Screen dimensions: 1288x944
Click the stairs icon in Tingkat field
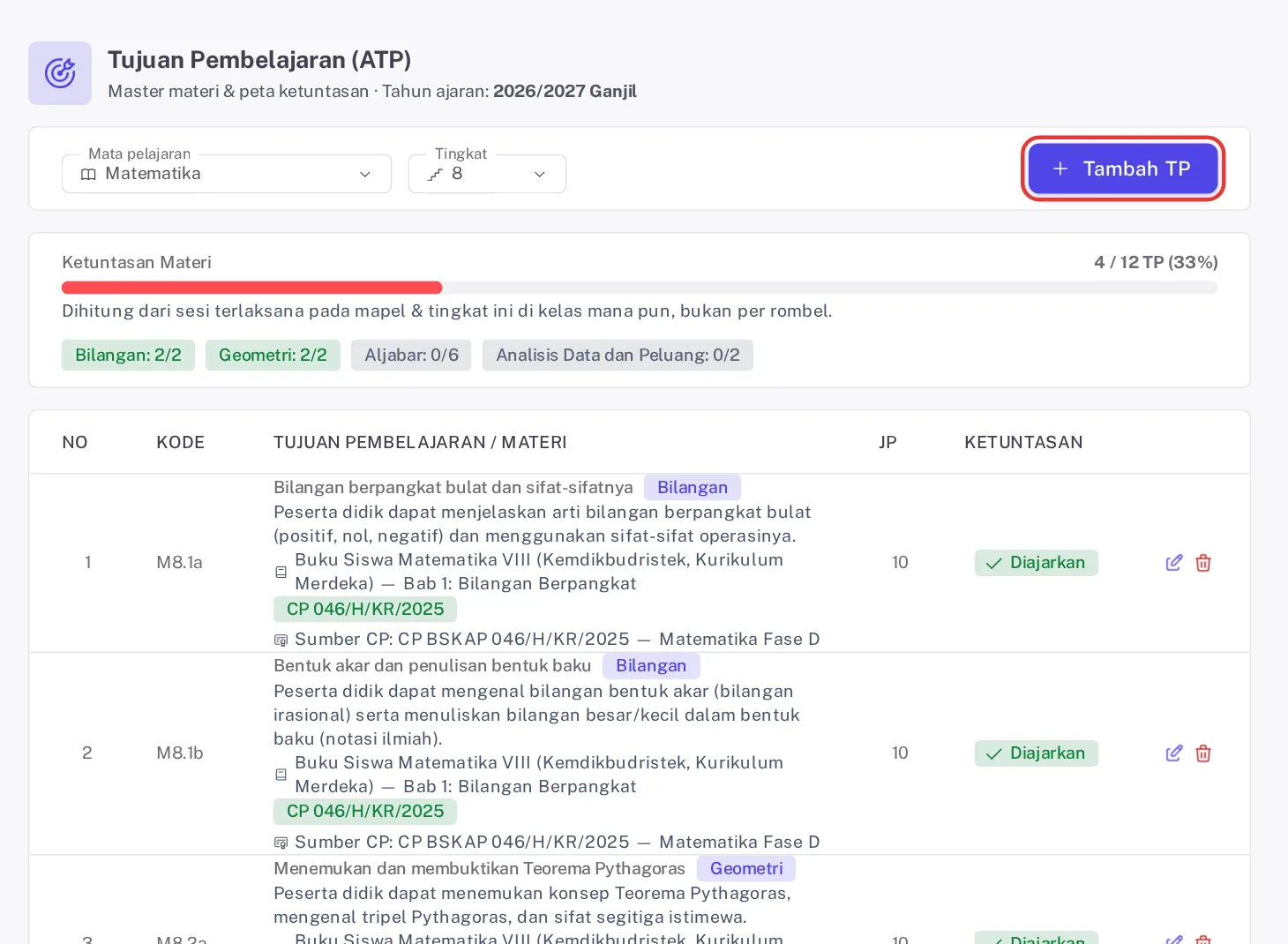click(x=435, y=175)
